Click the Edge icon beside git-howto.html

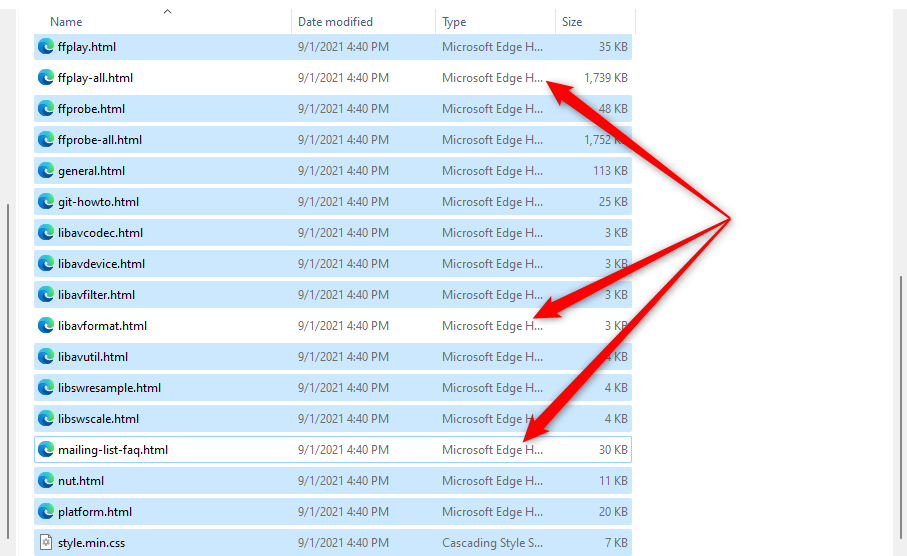pyautogui.click(x=46, y=201)
